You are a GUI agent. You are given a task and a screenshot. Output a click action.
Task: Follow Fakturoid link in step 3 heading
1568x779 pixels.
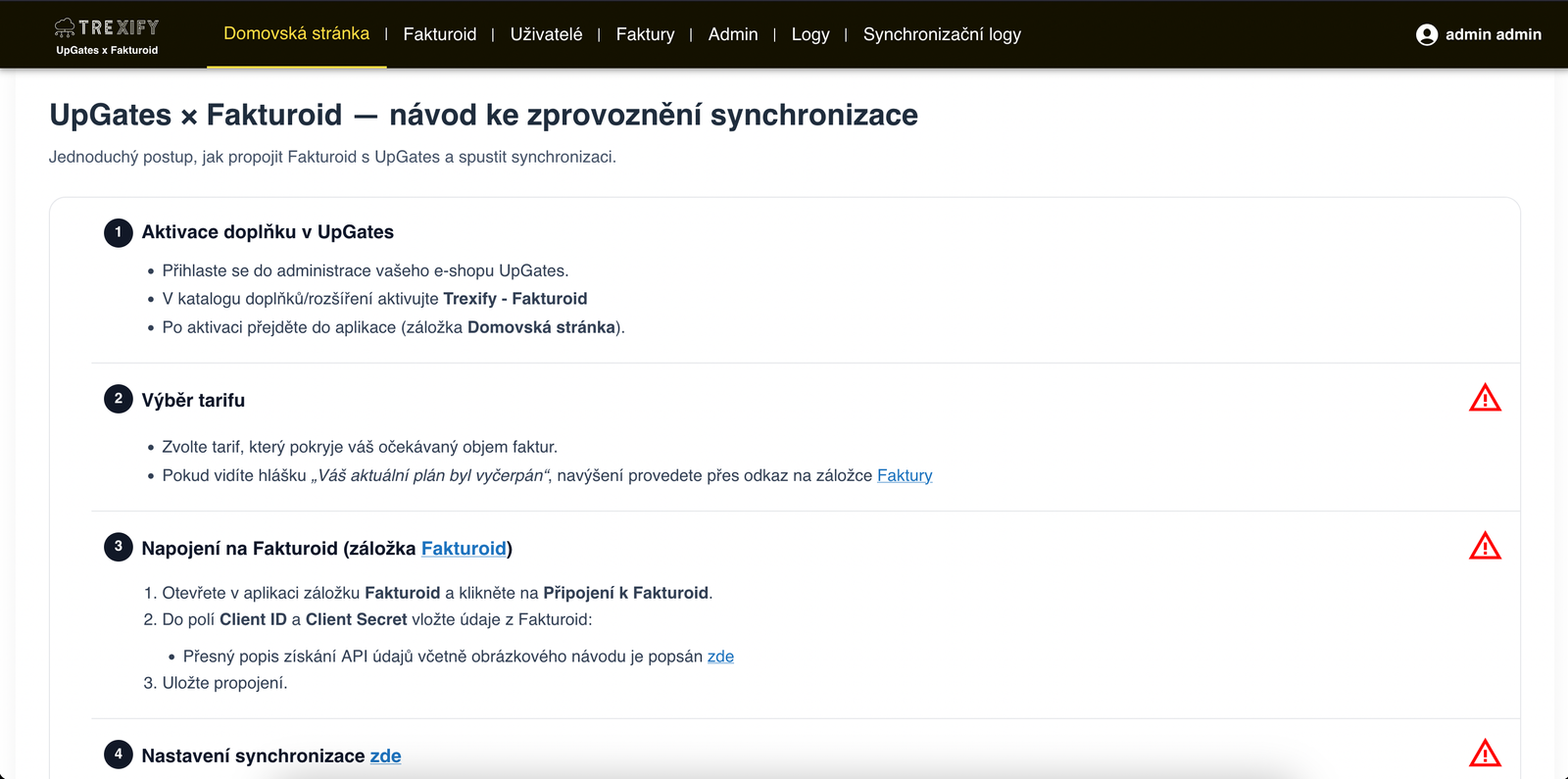(x=464, y=549)
